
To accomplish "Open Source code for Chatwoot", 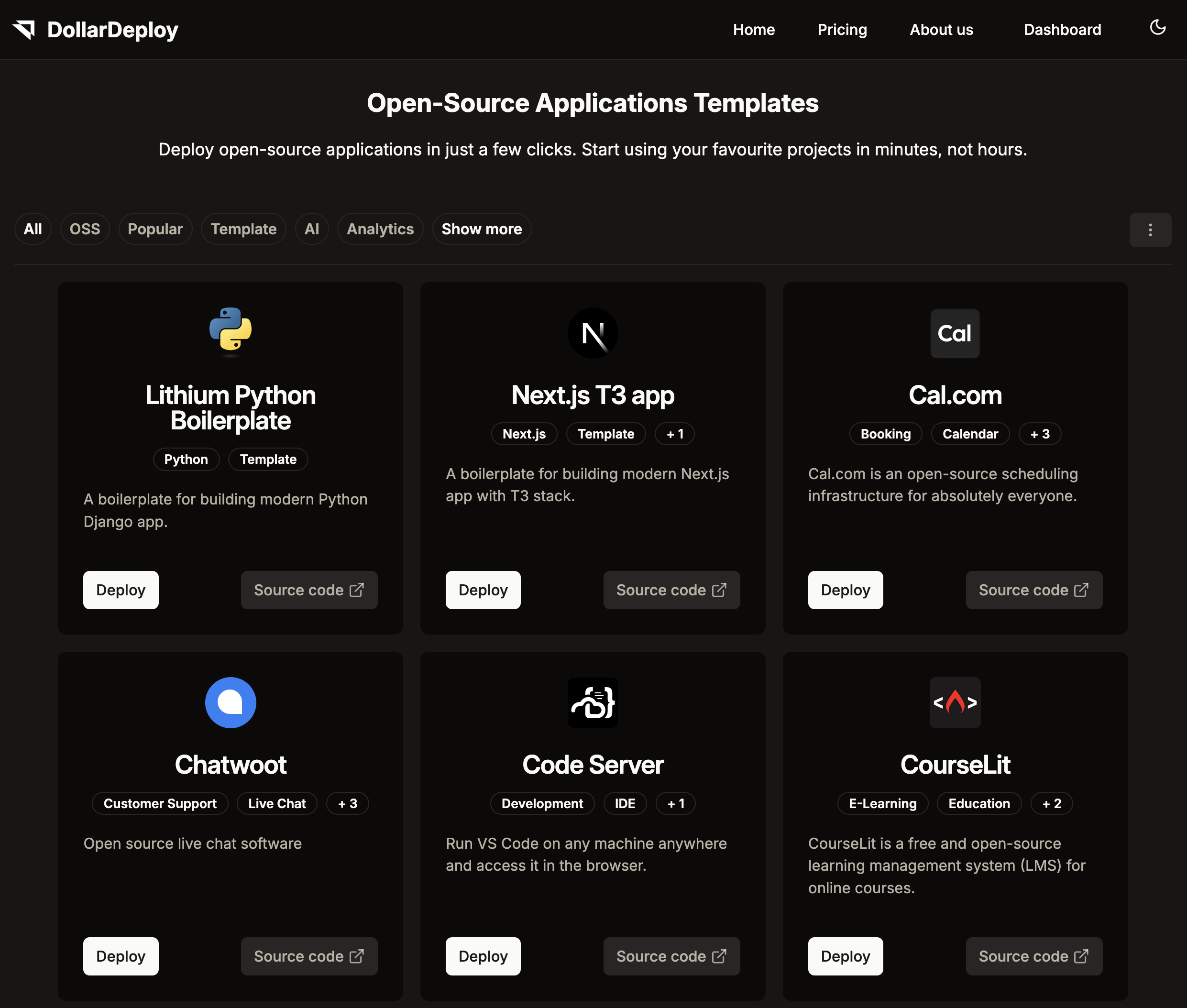I will tap(309, 956).
